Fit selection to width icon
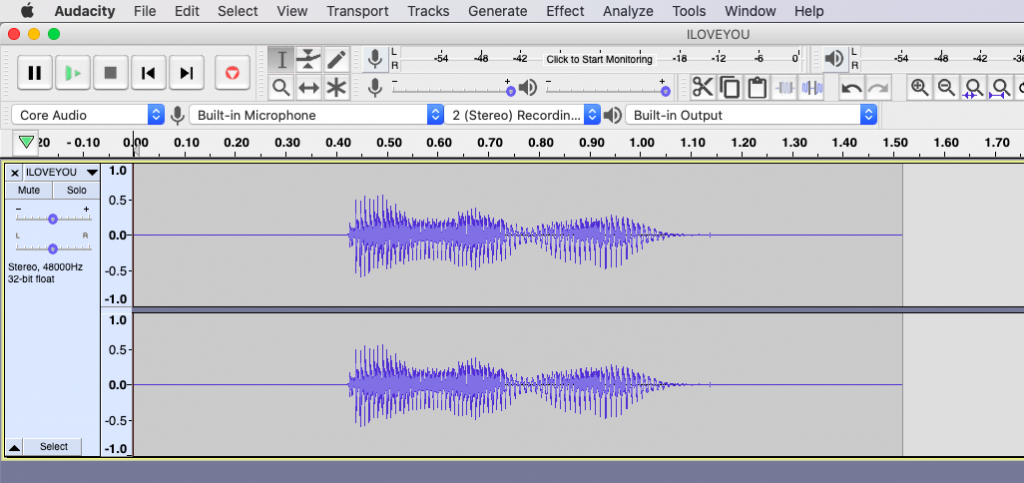Viewport: 1024px width, 483px height. click(x=973, y=87)
